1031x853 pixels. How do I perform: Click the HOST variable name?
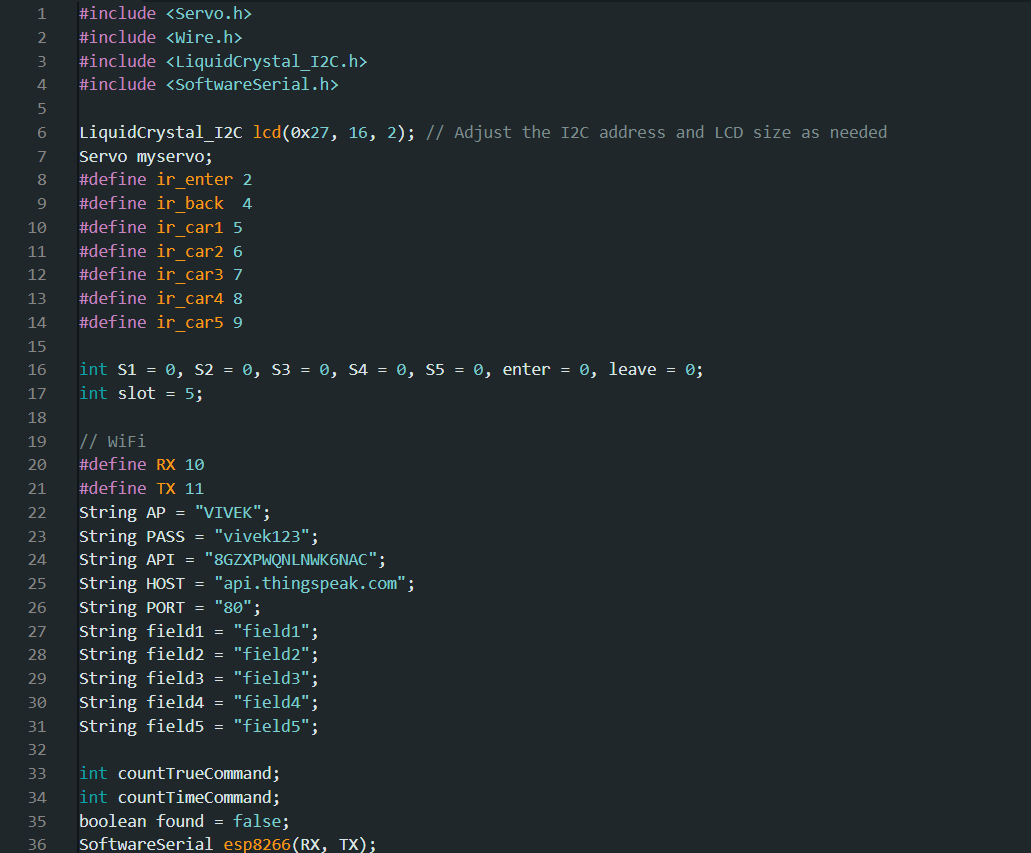[x=166, y=583]
